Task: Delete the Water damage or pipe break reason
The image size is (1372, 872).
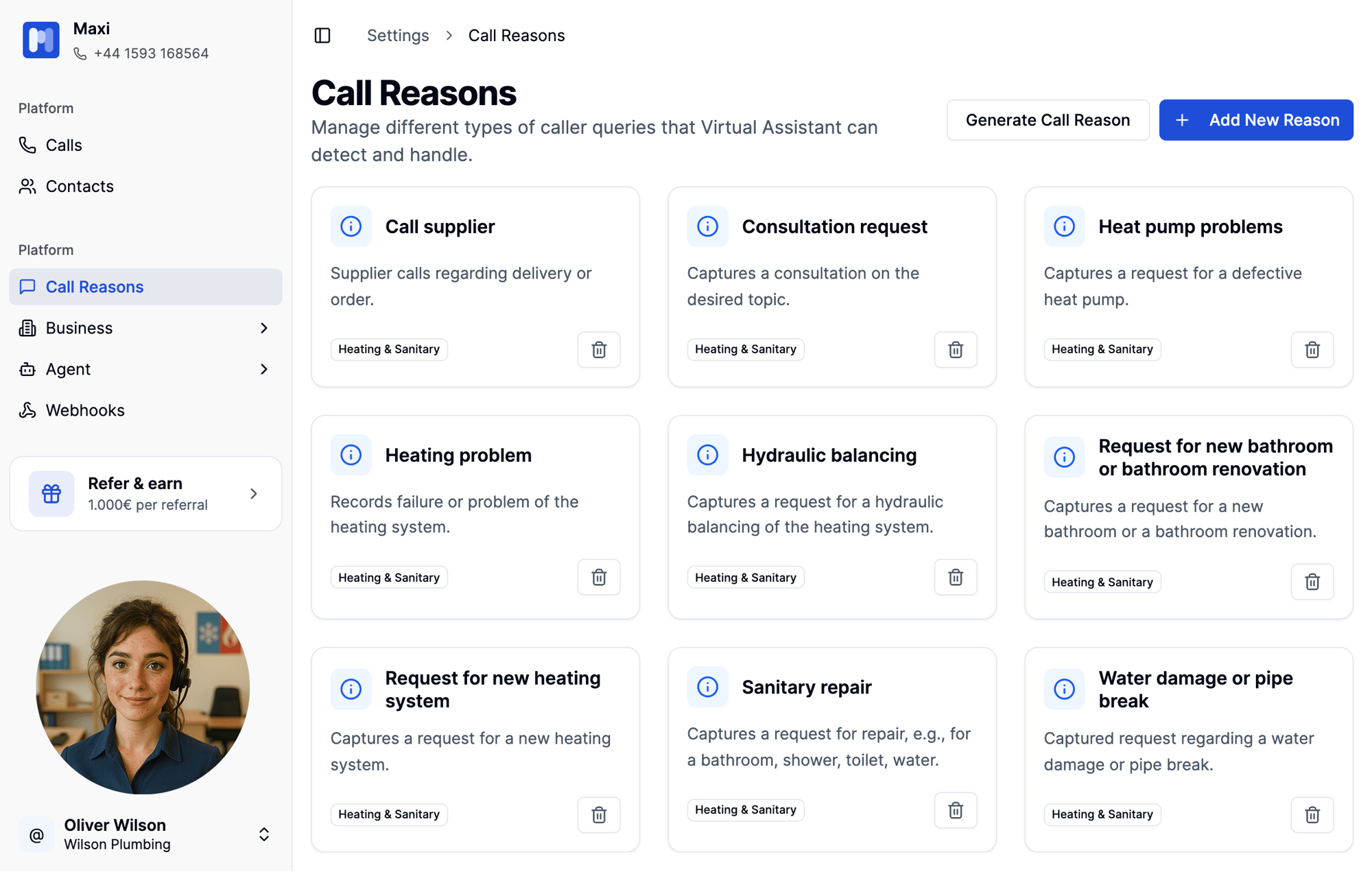Action: tap(1312, 814)
